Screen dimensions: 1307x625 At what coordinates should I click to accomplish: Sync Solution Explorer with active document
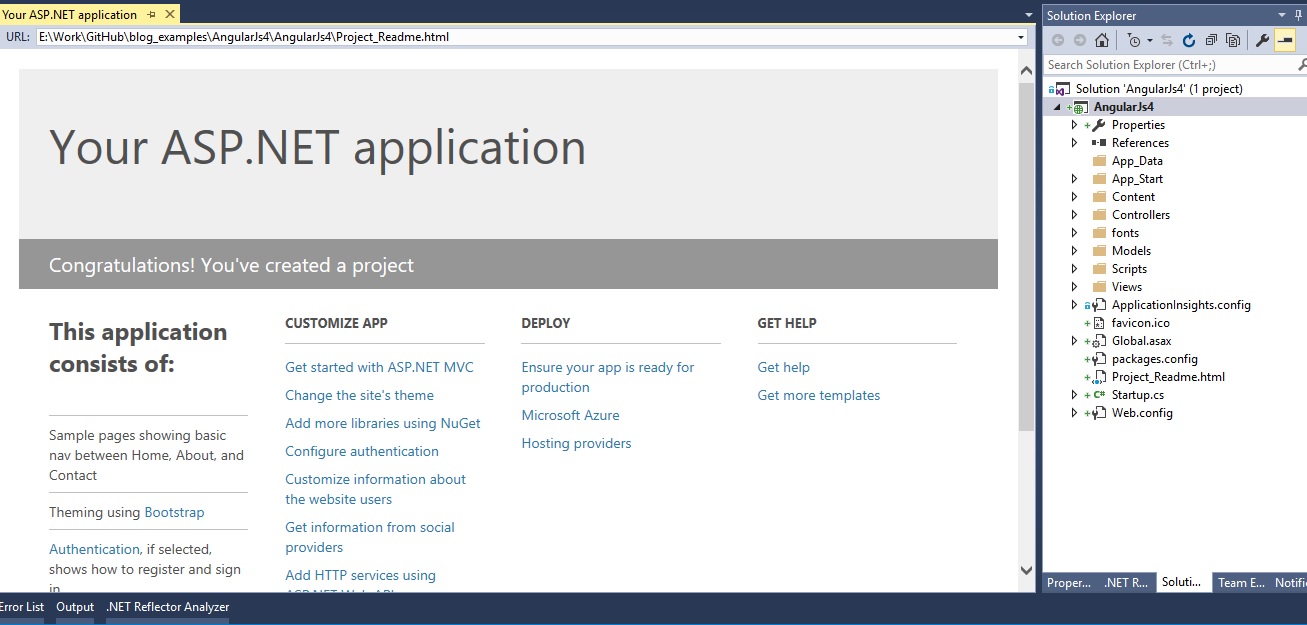1168,40
